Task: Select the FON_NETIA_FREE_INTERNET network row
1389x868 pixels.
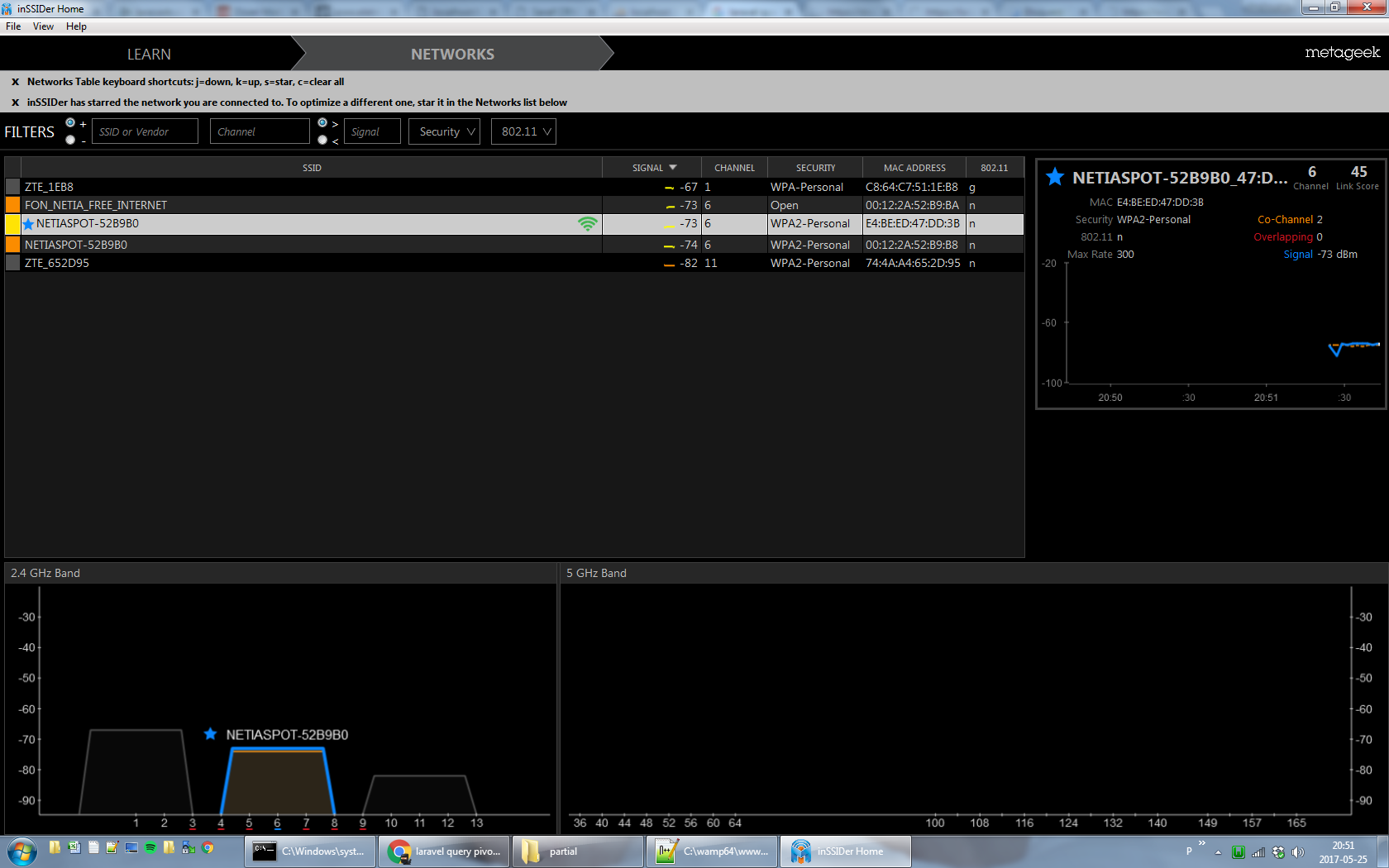Action: pyautogui.click(x=514, y=205)
